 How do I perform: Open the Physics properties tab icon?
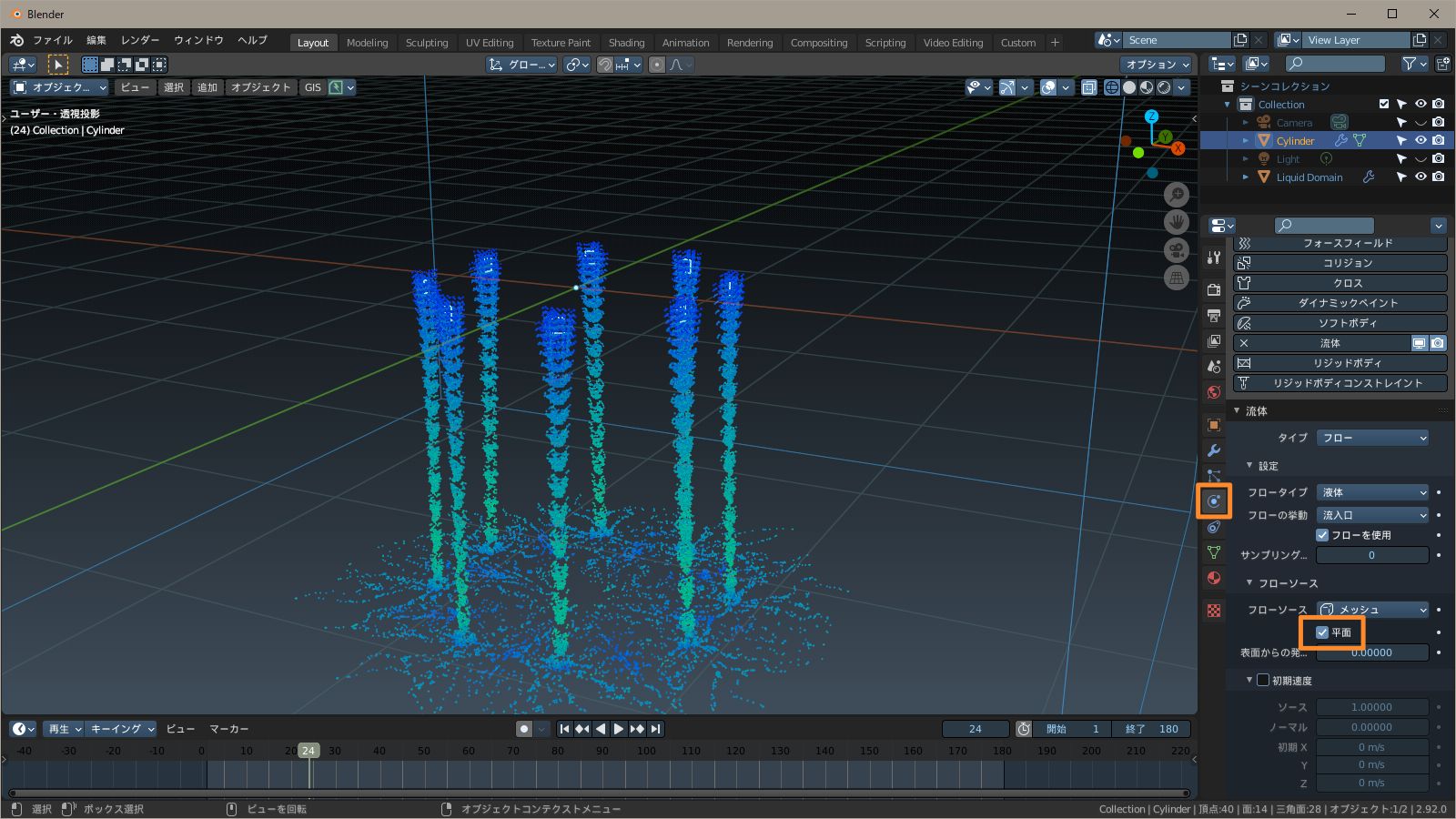(1214, 501)
